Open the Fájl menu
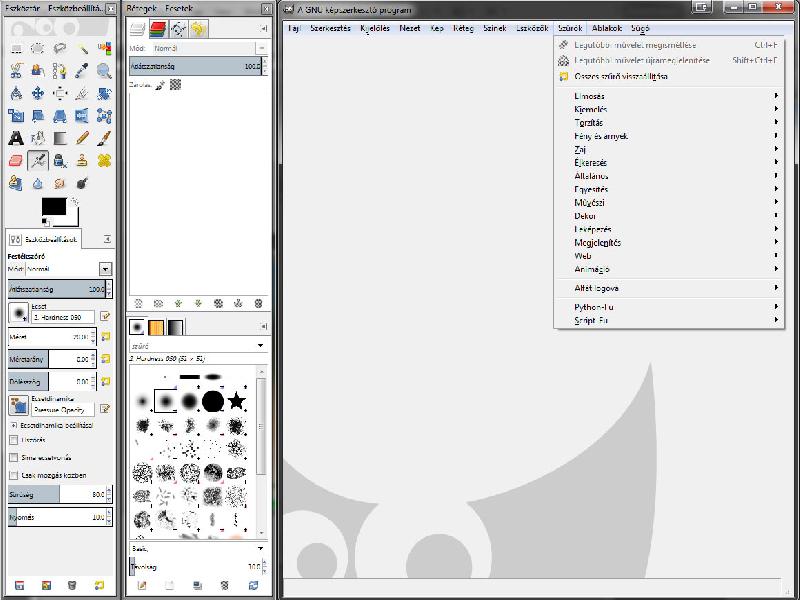 point(293,29)
